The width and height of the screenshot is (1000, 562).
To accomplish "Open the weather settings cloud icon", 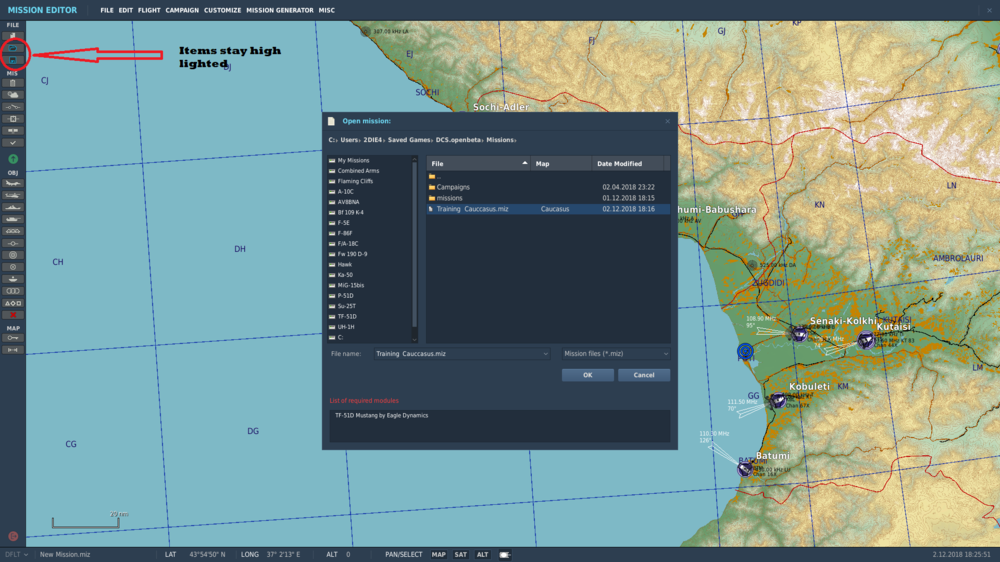I will tap(13, 94).
